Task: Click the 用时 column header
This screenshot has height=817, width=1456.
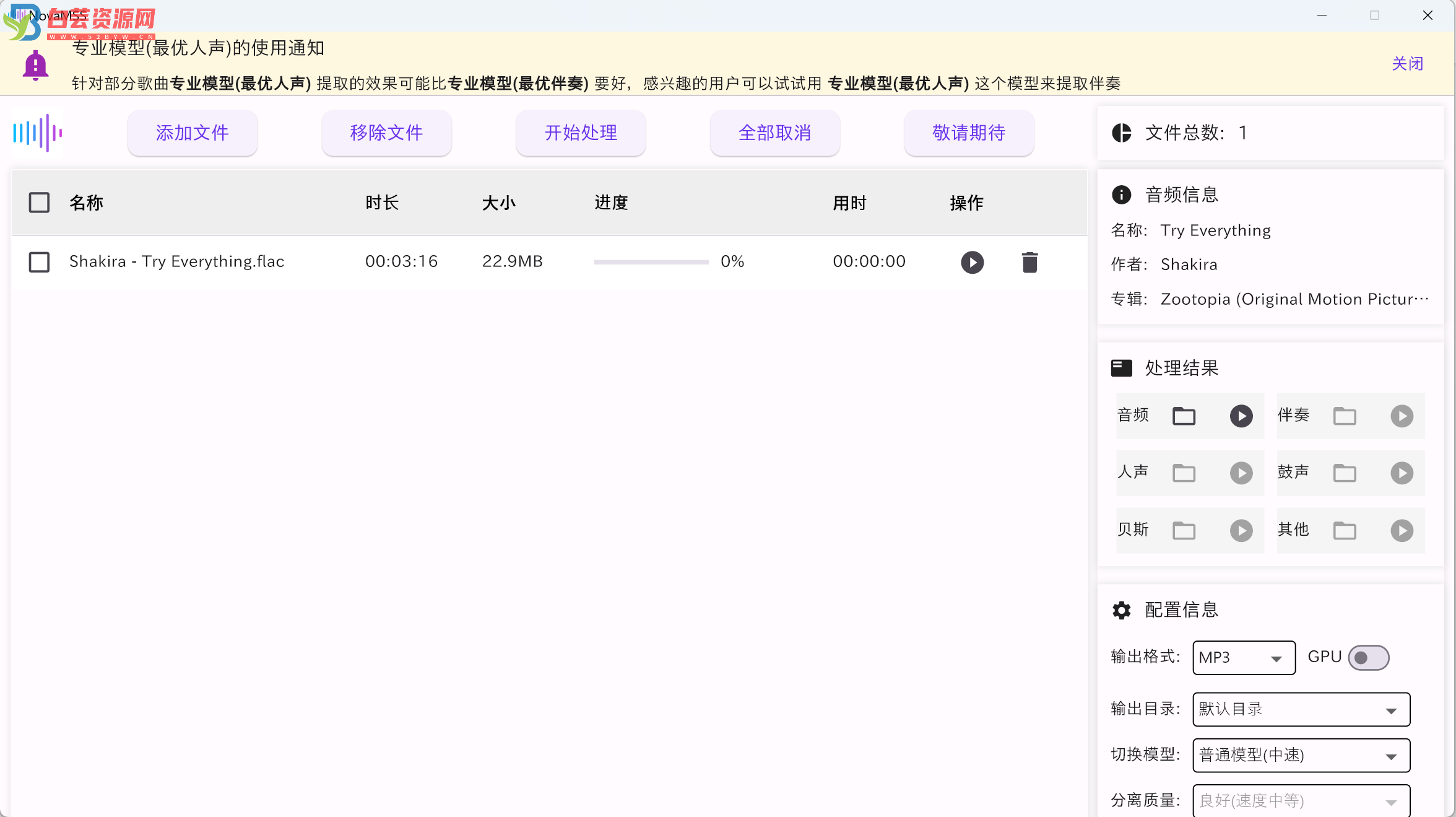Action: [849, 203]
